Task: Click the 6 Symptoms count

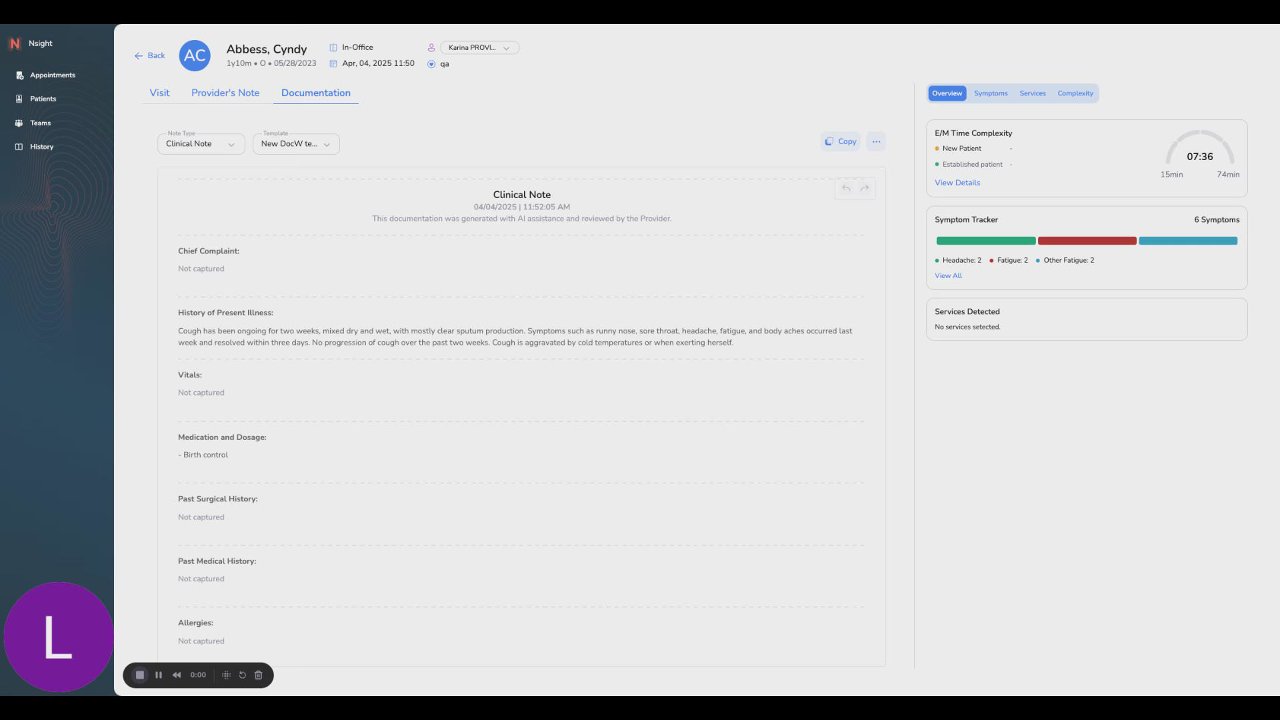Action: click(1217, 220)
